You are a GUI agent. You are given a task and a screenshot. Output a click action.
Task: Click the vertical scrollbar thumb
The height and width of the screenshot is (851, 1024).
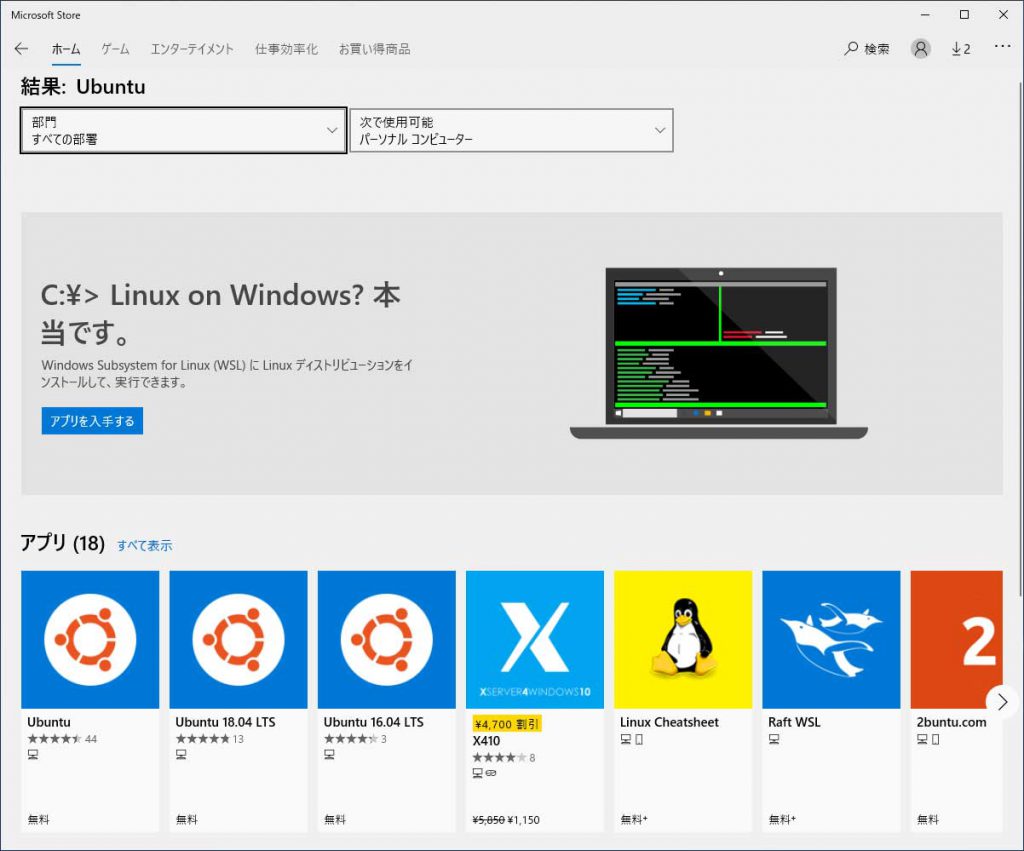(1020, 338)
